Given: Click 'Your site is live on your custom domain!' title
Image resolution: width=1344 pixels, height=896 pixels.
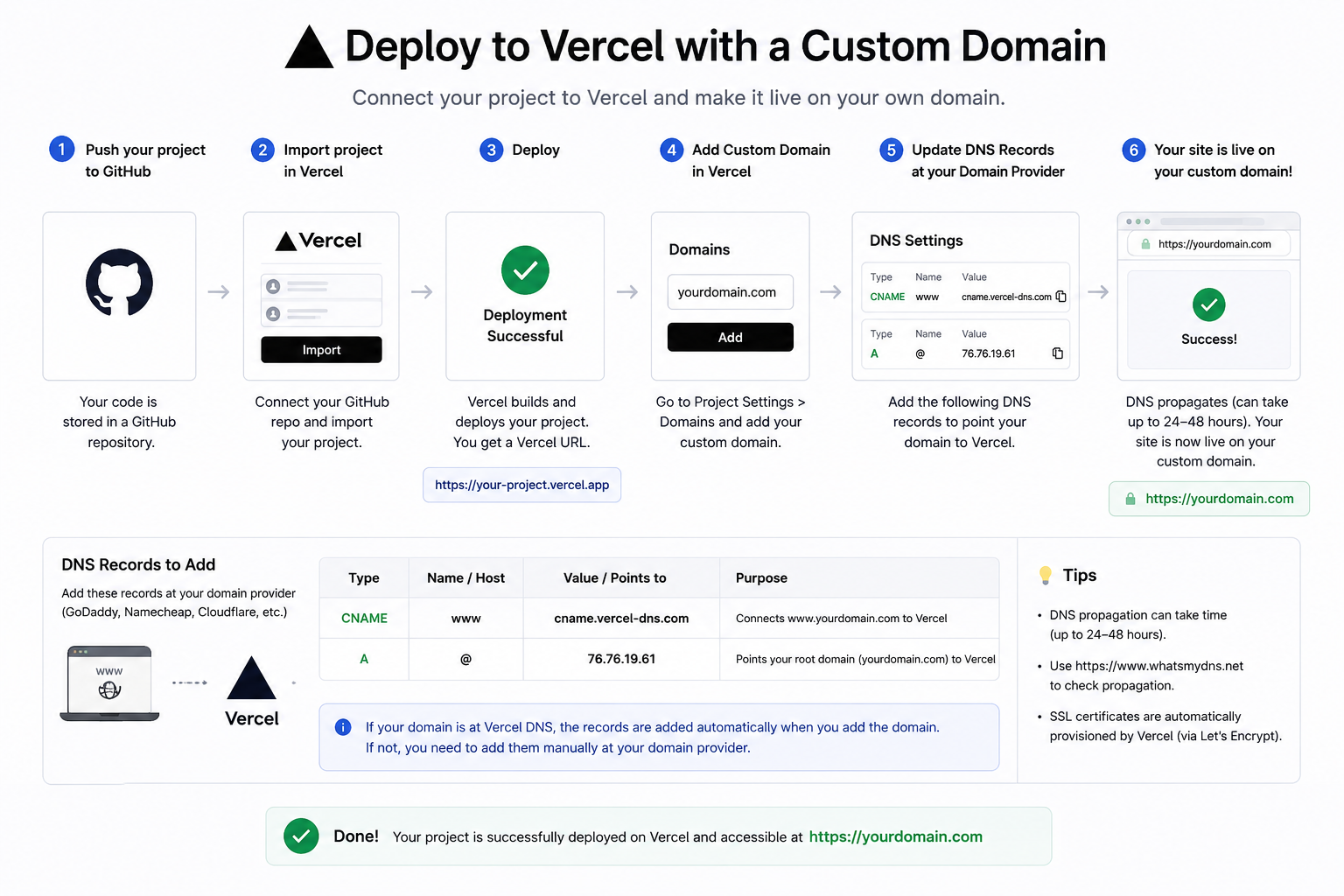Looking at the screenshot, I should (x=1222, y=161).
